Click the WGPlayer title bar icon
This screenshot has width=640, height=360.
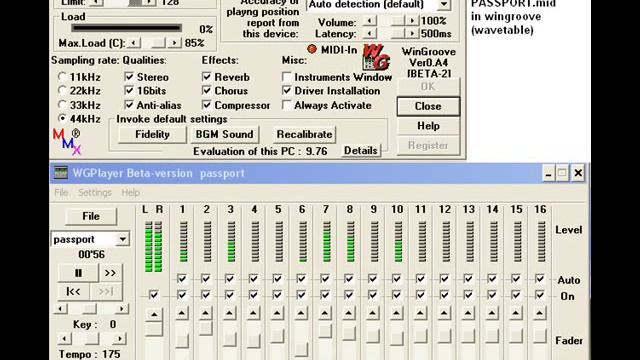pyautogui.click(x=61, y=173)
